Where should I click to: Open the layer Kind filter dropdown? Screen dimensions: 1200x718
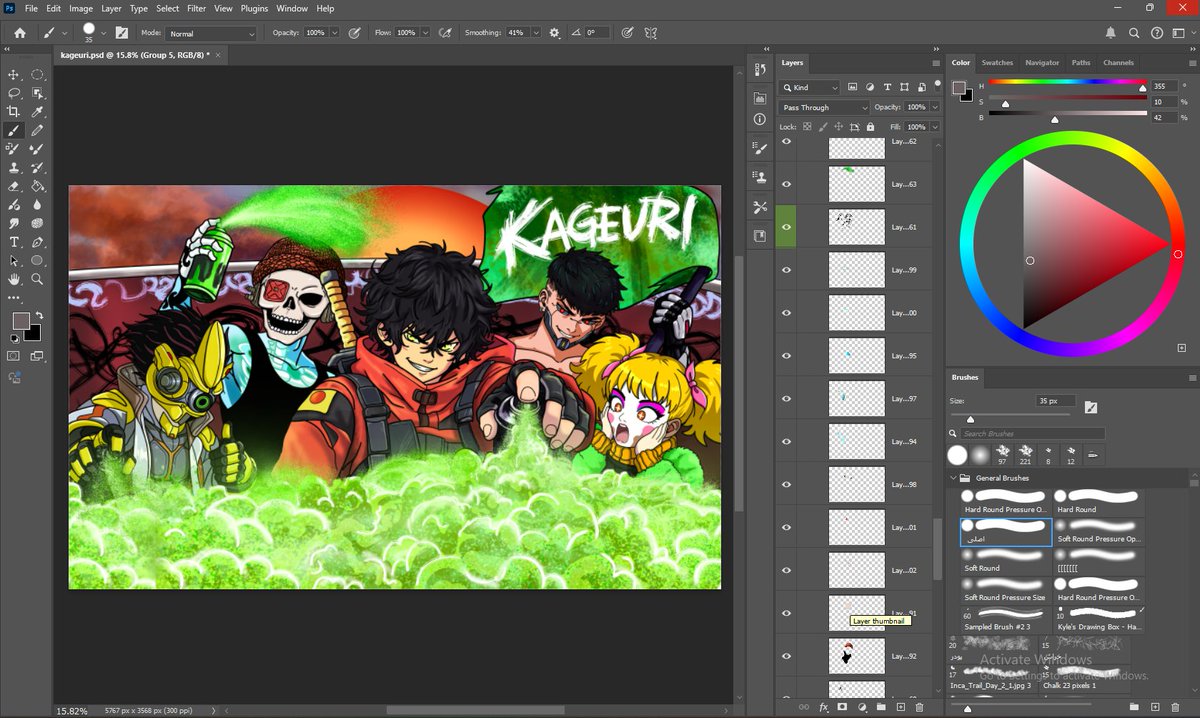810,88
